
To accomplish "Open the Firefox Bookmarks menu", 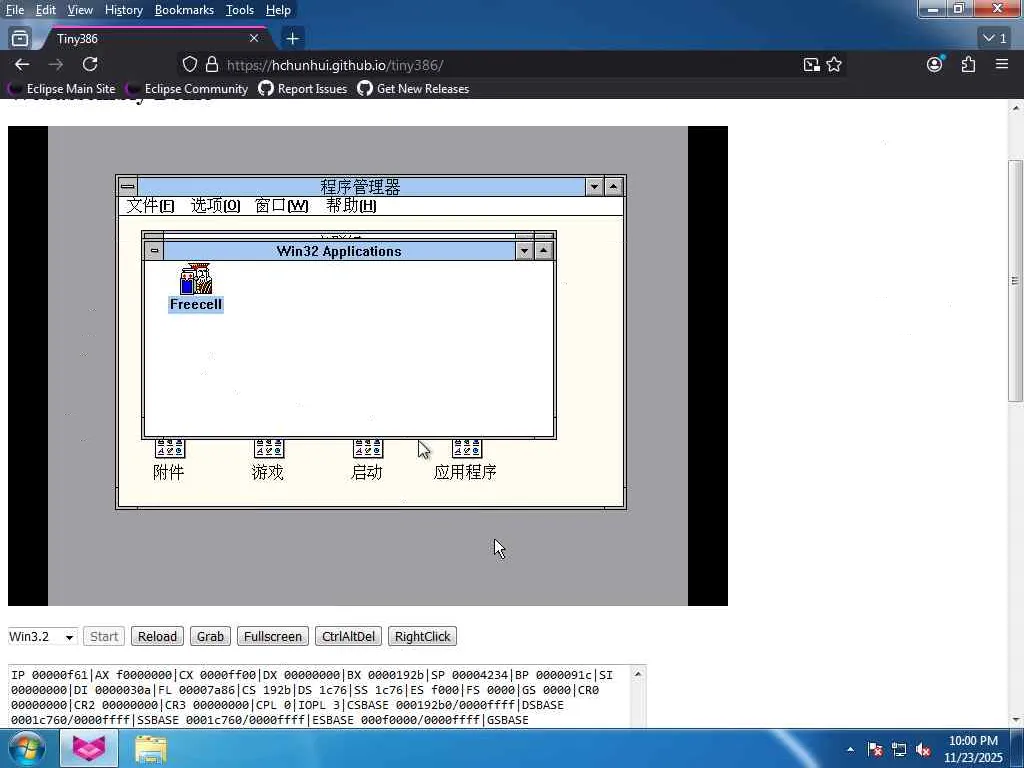I will tap(184, 10).
